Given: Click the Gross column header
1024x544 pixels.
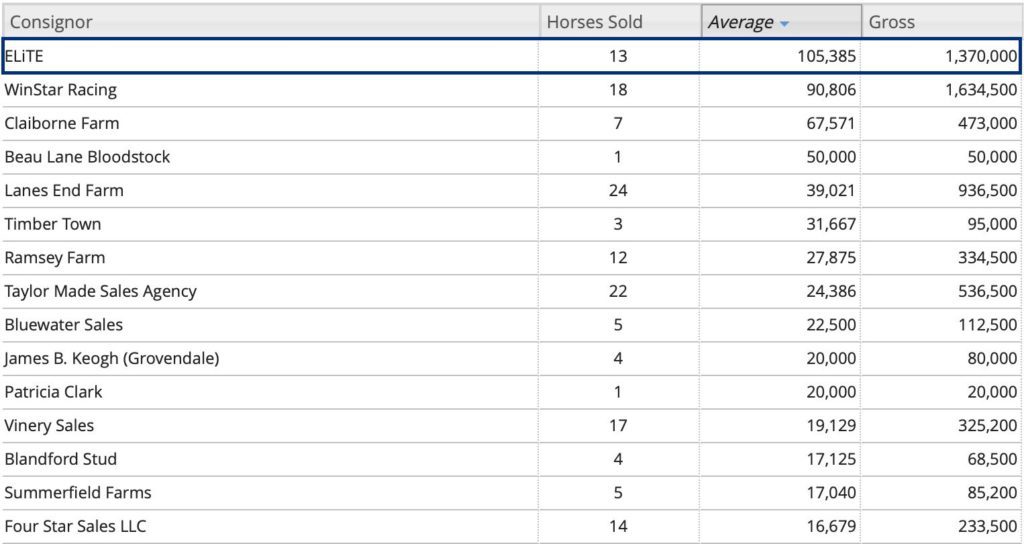Looking at the screenshot, I should [x=891, y=22].
